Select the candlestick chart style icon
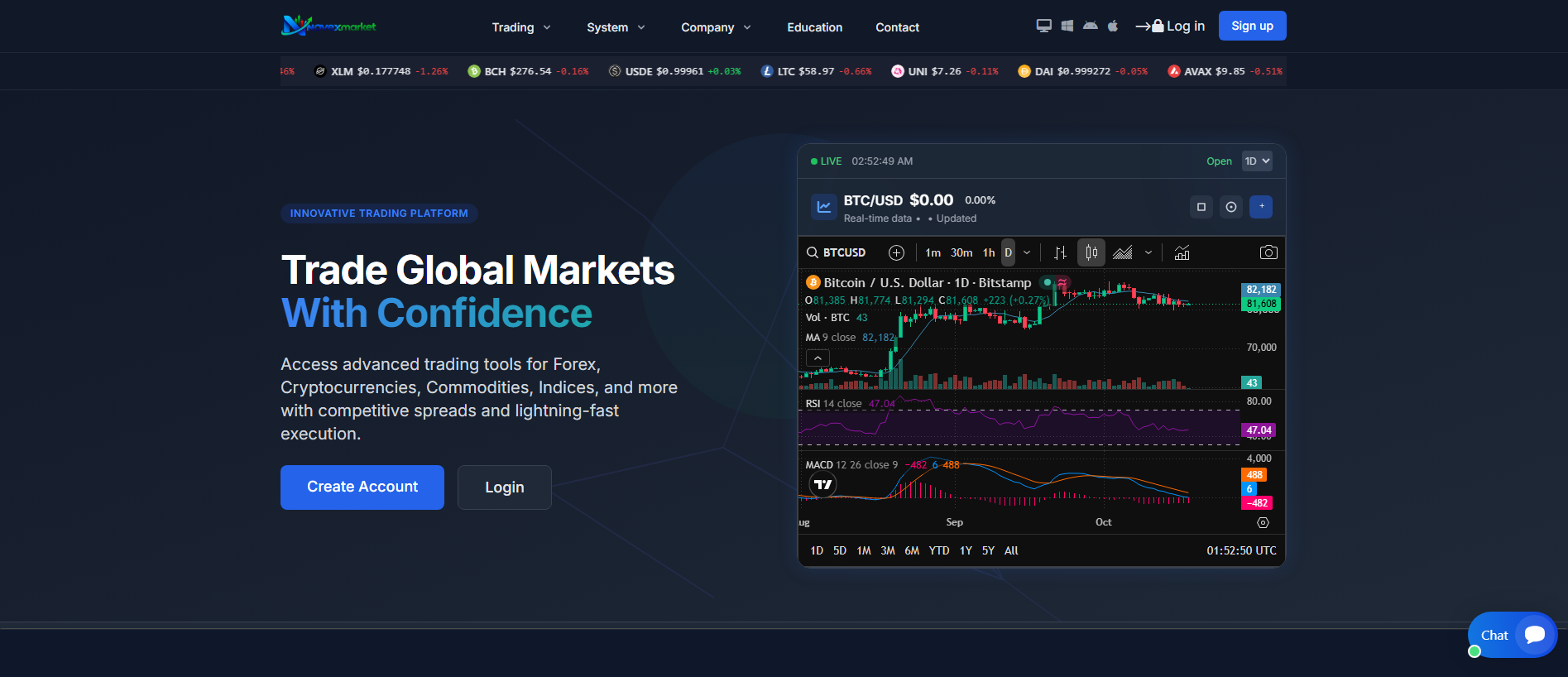The image size is (1568, 677). point(1091,252)
